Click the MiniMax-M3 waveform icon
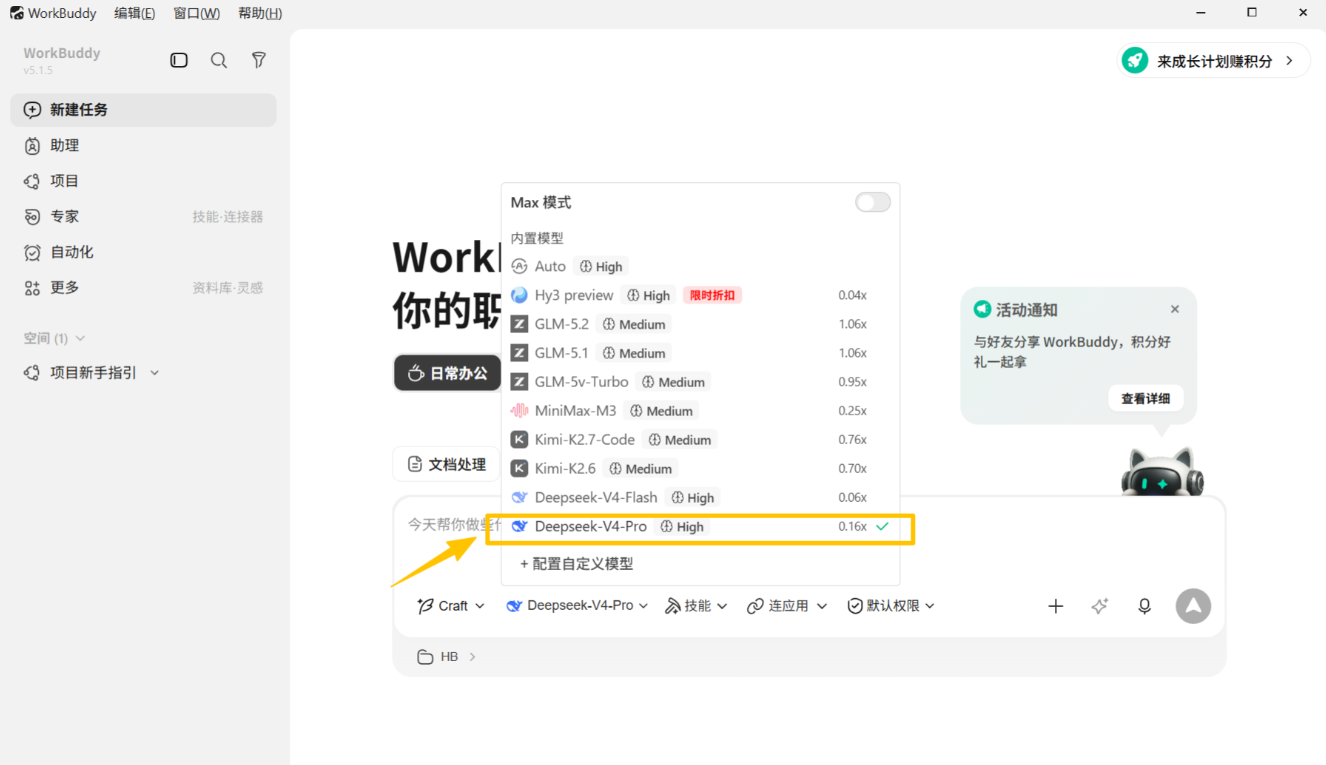1326x765 pixels. [519, 411]
